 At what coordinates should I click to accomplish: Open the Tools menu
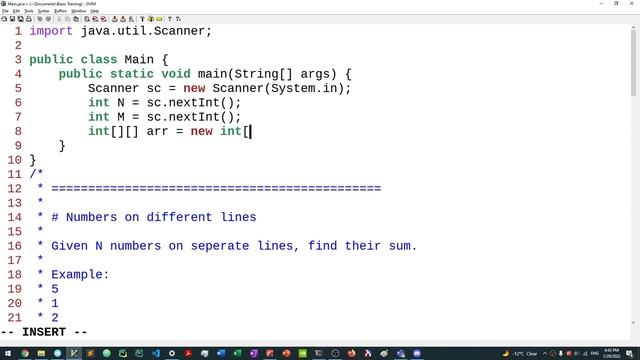click(x=29, y=11)
